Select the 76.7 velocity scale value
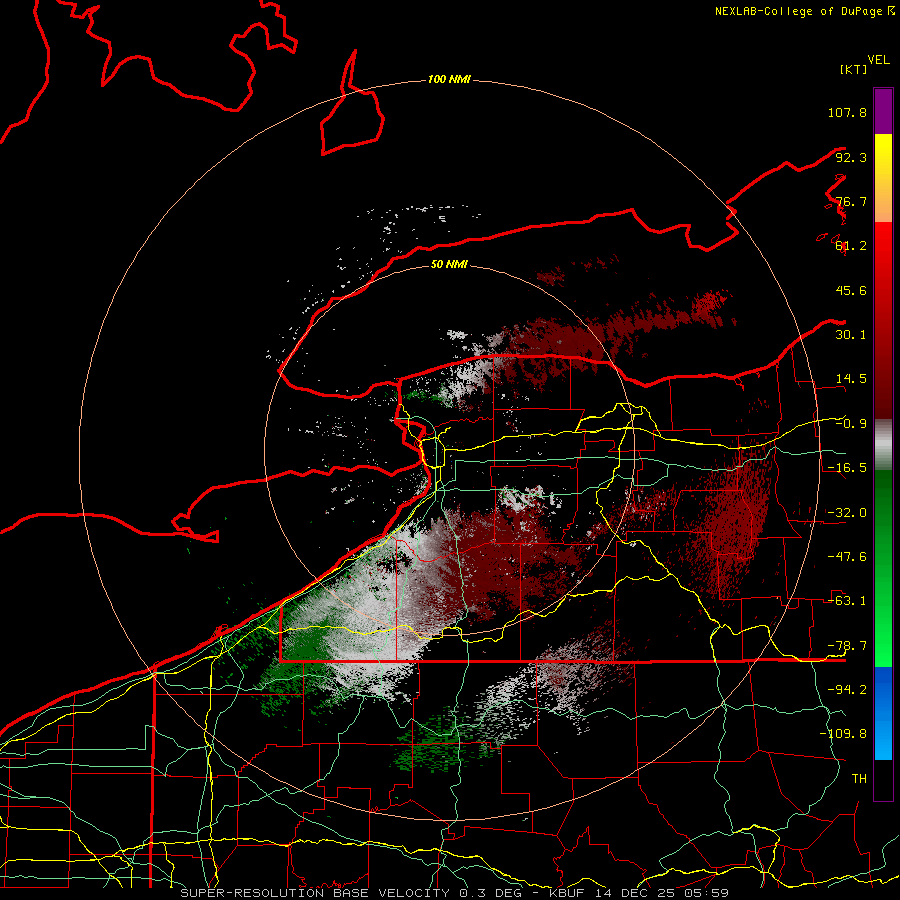Viewport: 900px width, 900px height. (x=851, y=201)
